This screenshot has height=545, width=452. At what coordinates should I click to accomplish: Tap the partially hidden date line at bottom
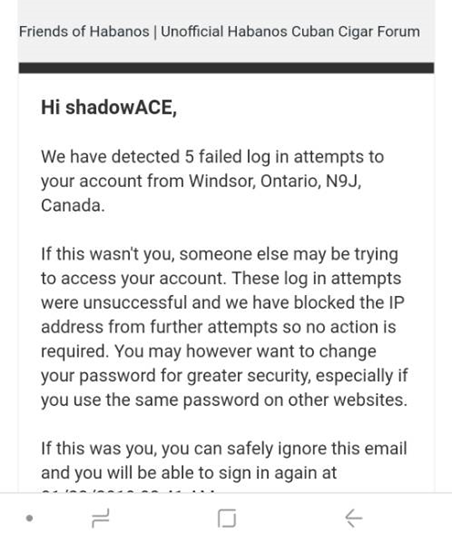[129, 490]
